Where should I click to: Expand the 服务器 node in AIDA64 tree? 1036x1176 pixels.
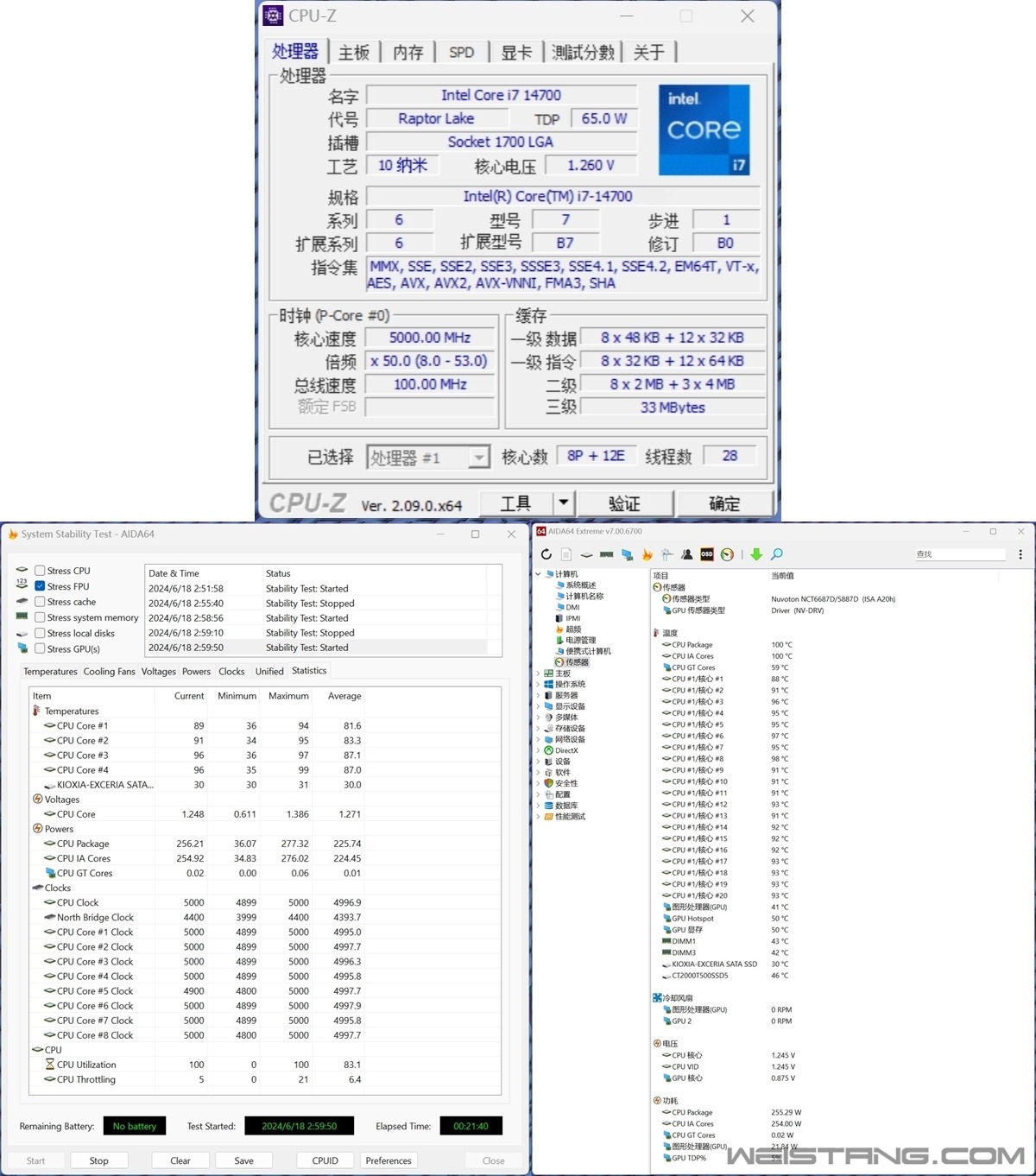click(538, 695)
